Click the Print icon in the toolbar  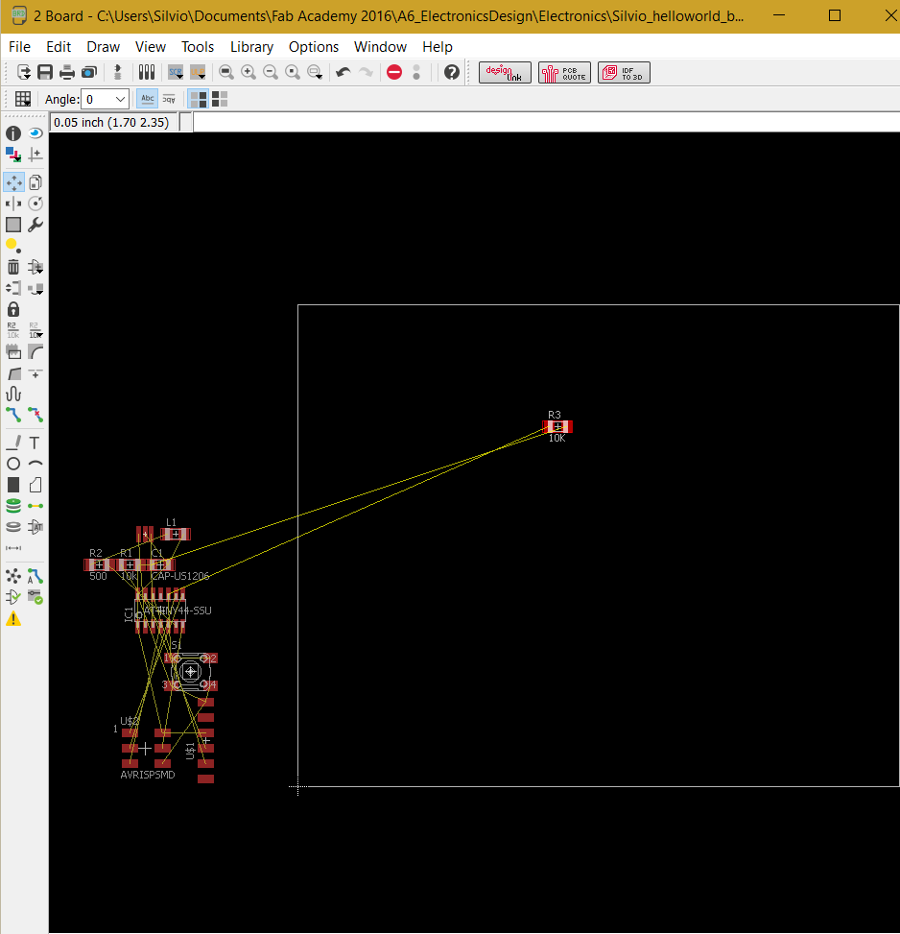(67, 72)
